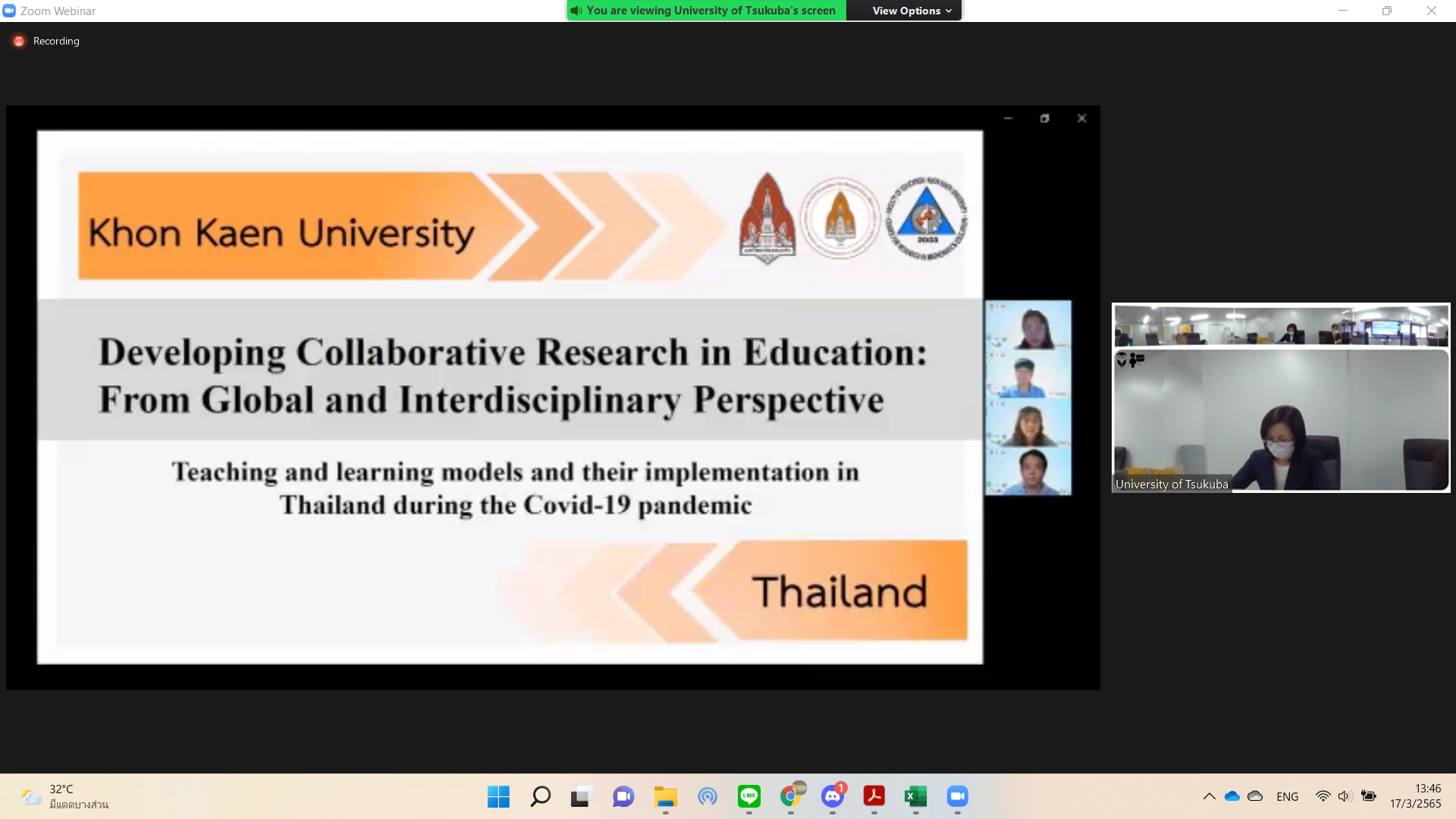Viewport: 1456px width, 819px height.
Task: Switch the ENG input language
Action: click(x=1287, y=796)
